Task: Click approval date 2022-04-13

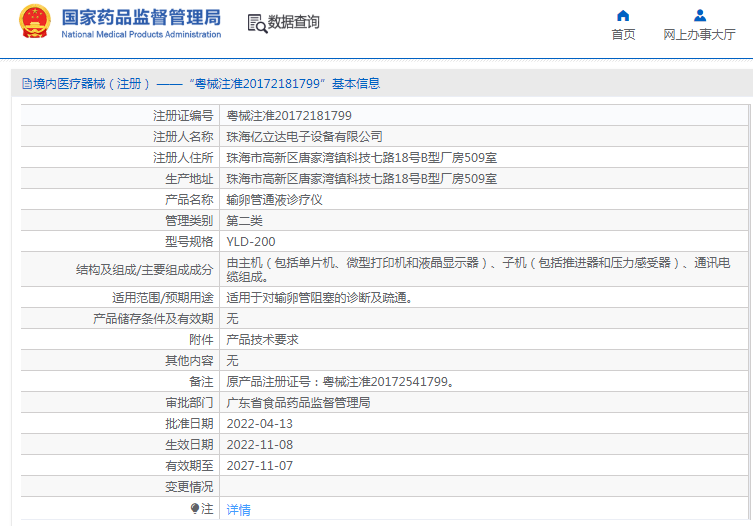Action: coord(260,424)
